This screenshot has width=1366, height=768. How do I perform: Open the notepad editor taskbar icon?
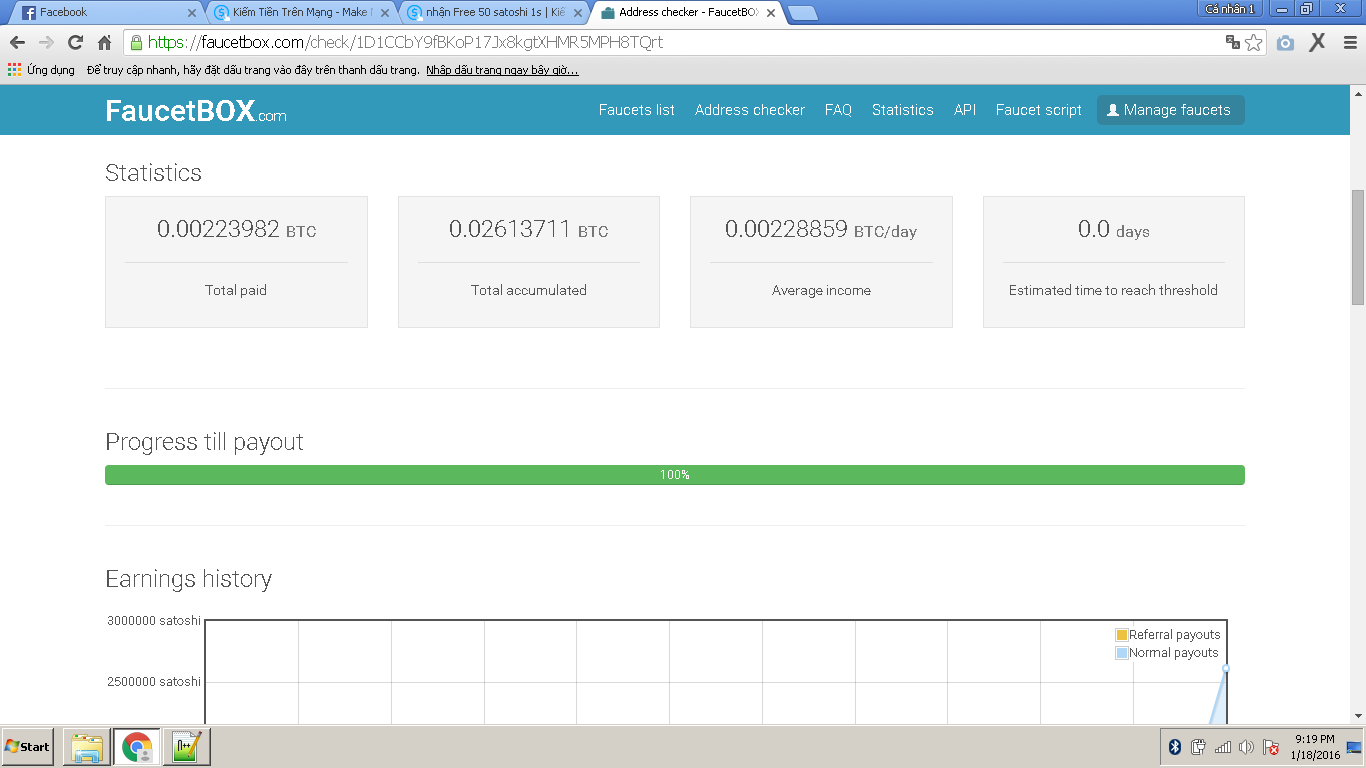(187, 747)
